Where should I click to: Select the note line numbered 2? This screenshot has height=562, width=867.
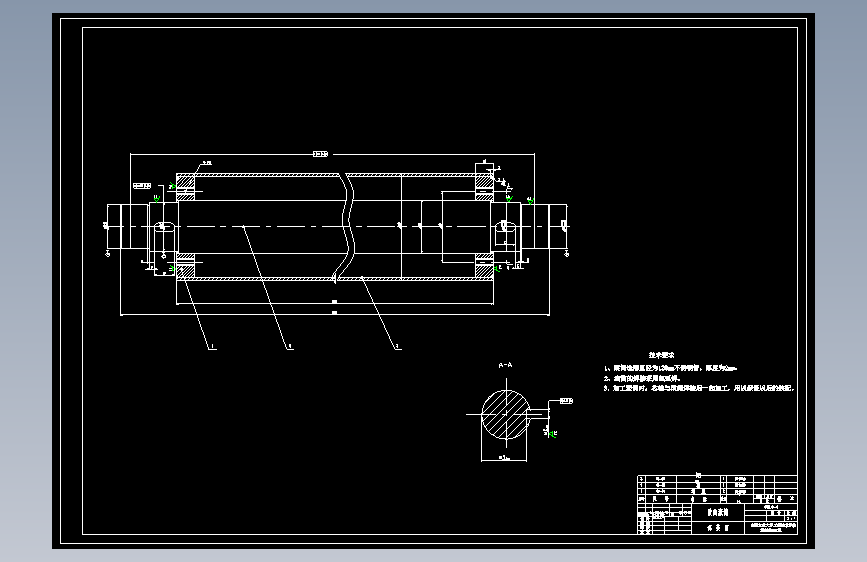click(642, 378)
